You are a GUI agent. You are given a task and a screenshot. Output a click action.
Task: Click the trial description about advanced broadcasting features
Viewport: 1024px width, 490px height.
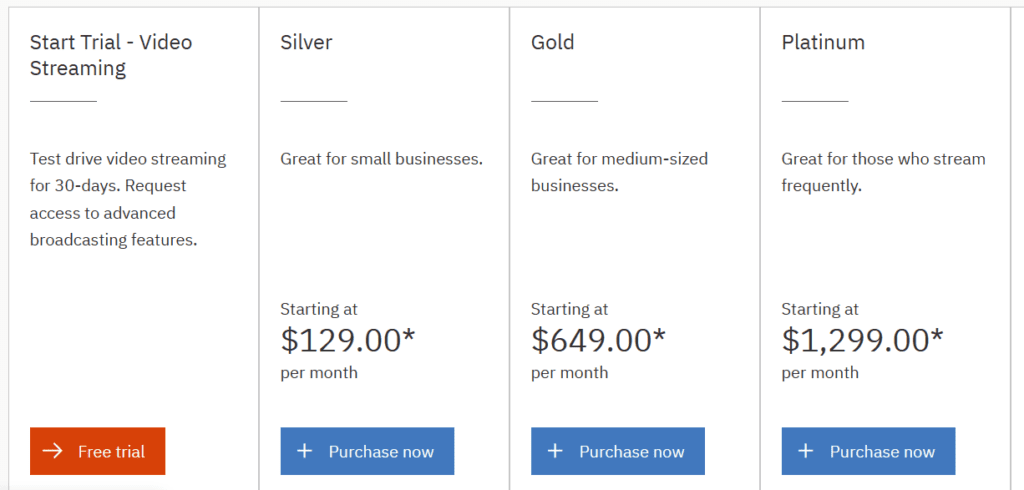coord(128,199)
